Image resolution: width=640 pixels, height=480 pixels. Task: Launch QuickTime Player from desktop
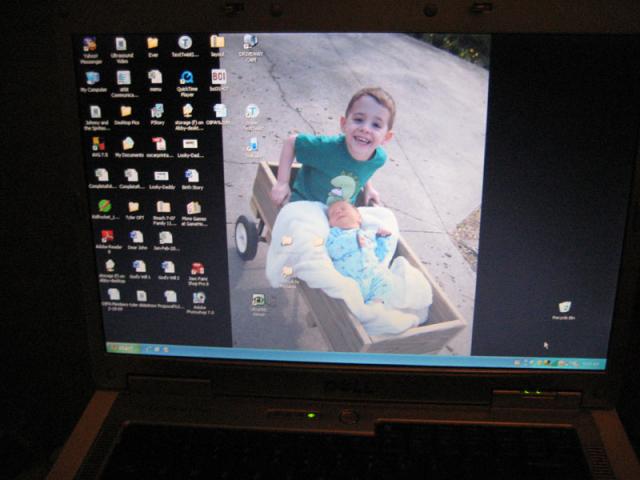tap(187, 83)
